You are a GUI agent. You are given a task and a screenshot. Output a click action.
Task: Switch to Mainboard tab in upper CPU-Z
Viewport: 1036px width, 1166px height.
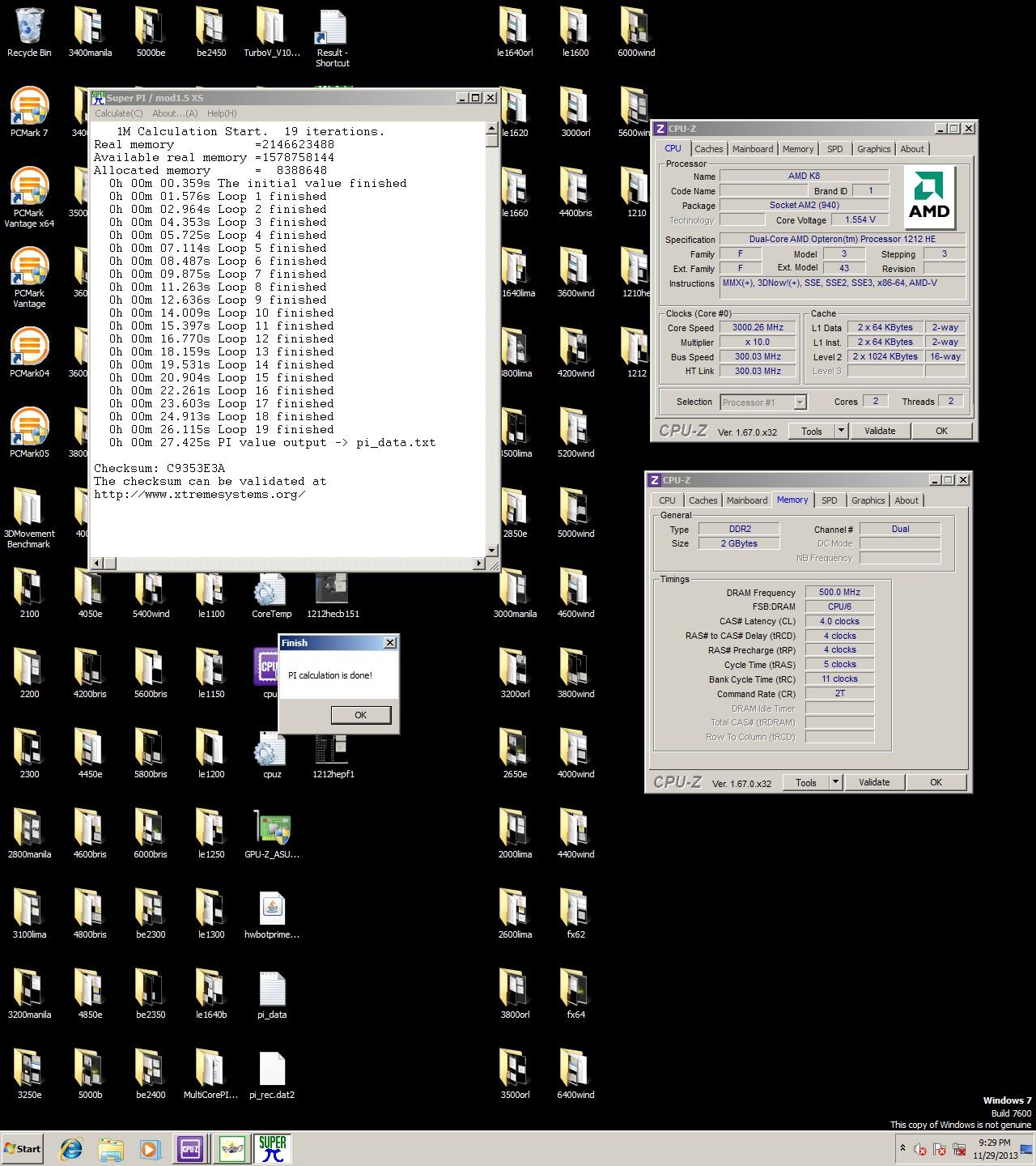(x=753, y=149)
